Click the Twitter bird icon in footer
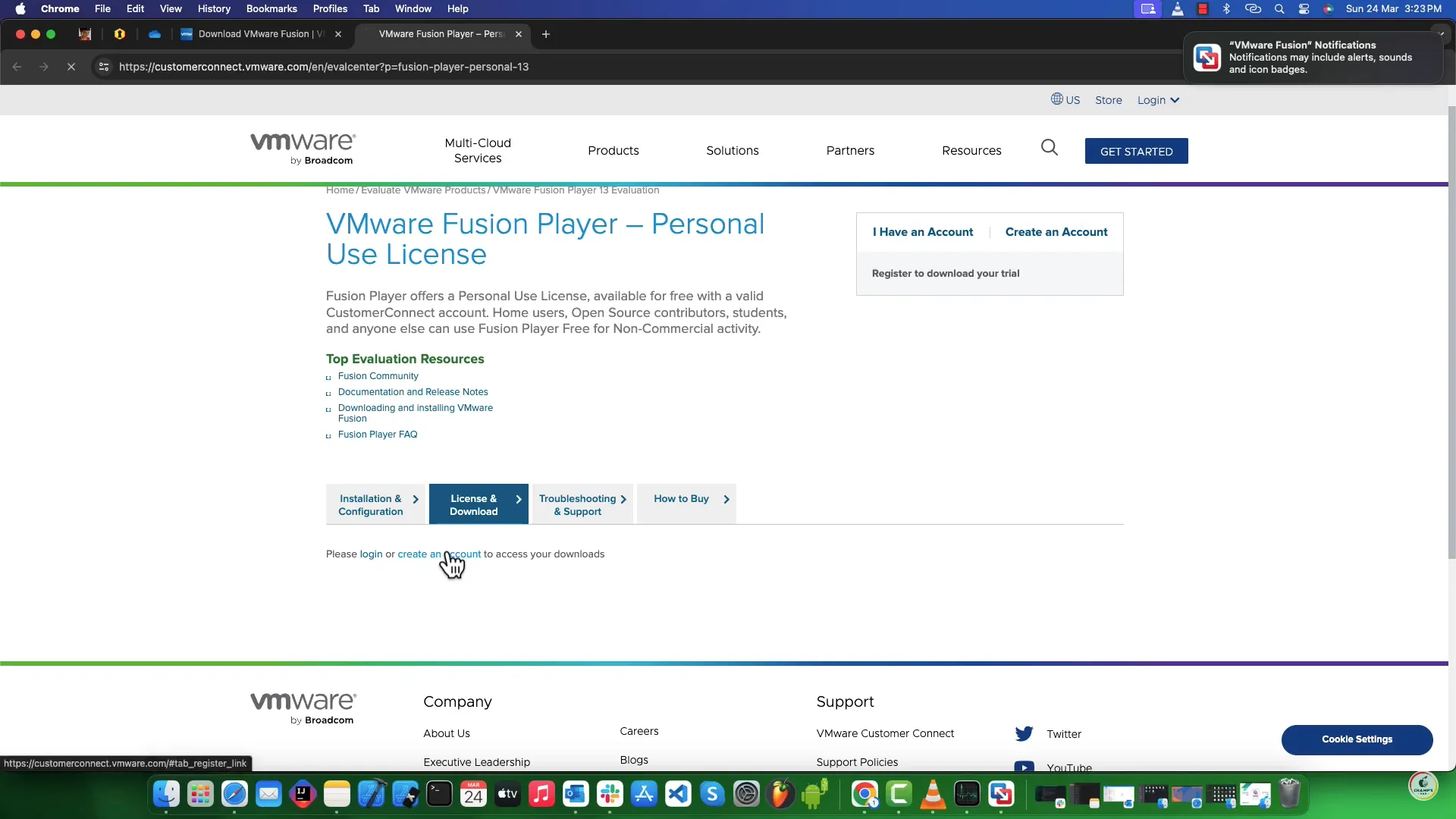The width and height of the screenshot is (1456, 819). click(1024, 733)
